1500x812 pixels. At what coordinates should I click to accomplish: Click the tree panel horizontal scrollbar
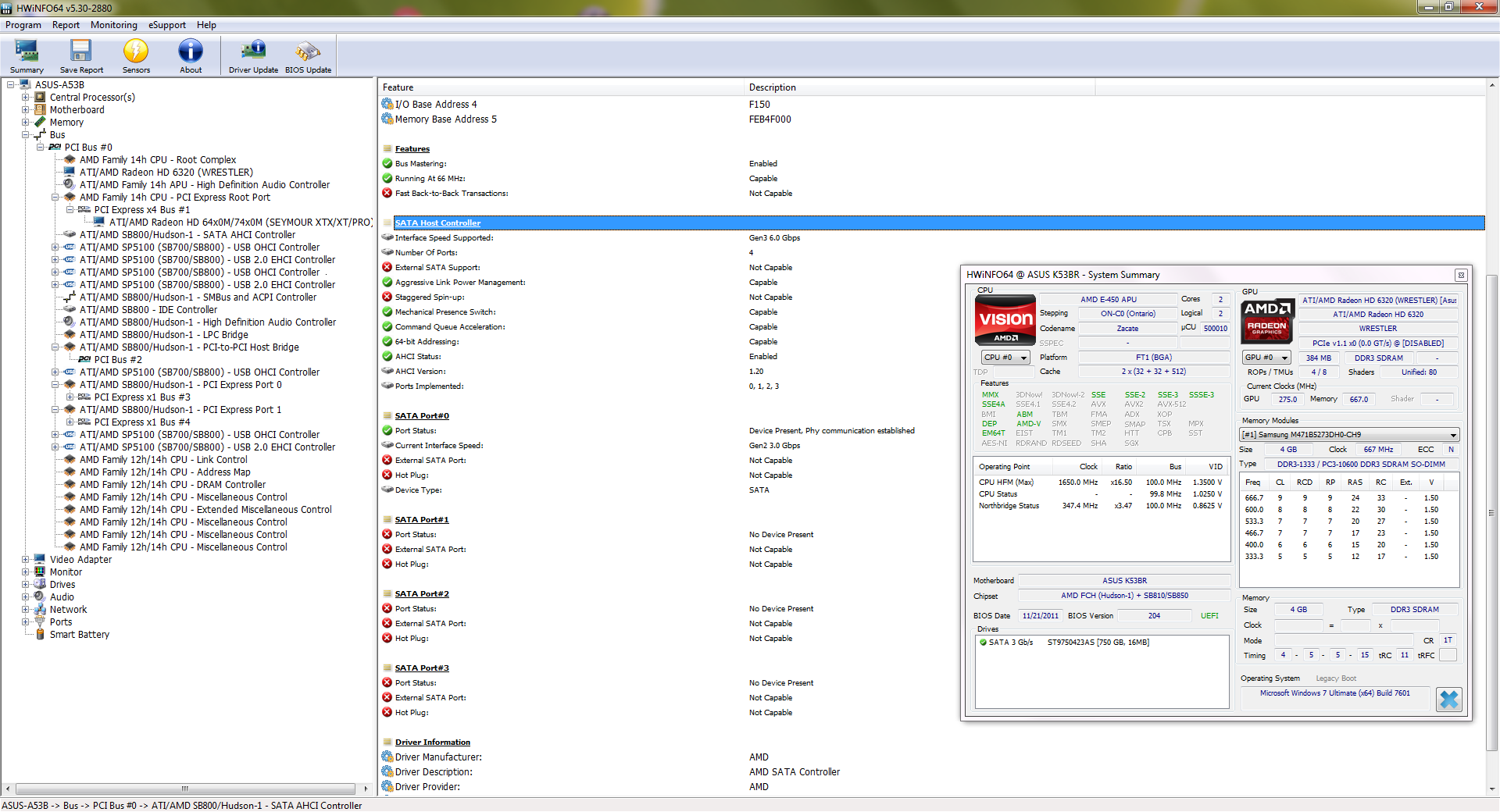pyautogui.click(x=186, y=789)
